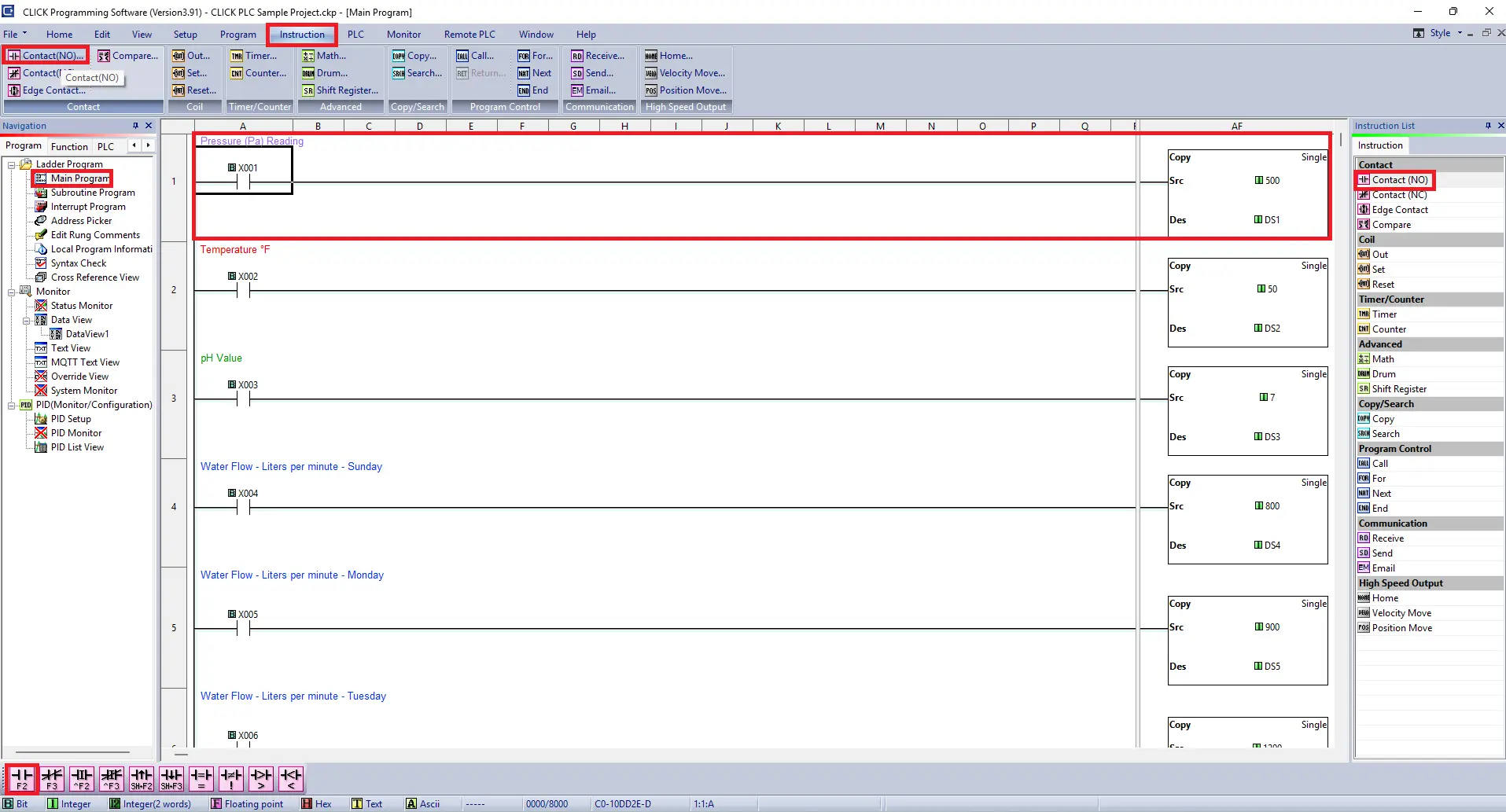
Task: Open the Monitor menu
Action: tap(403, 34)
